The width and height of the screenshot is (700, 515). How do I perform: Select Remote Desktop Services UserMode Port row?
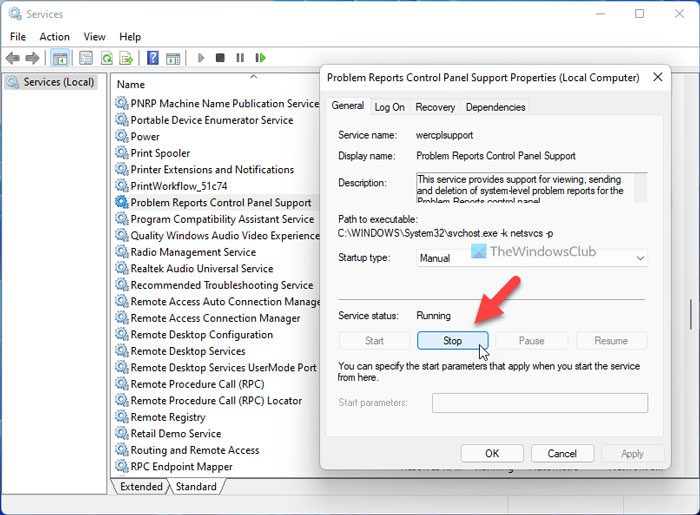coord(216,368)
